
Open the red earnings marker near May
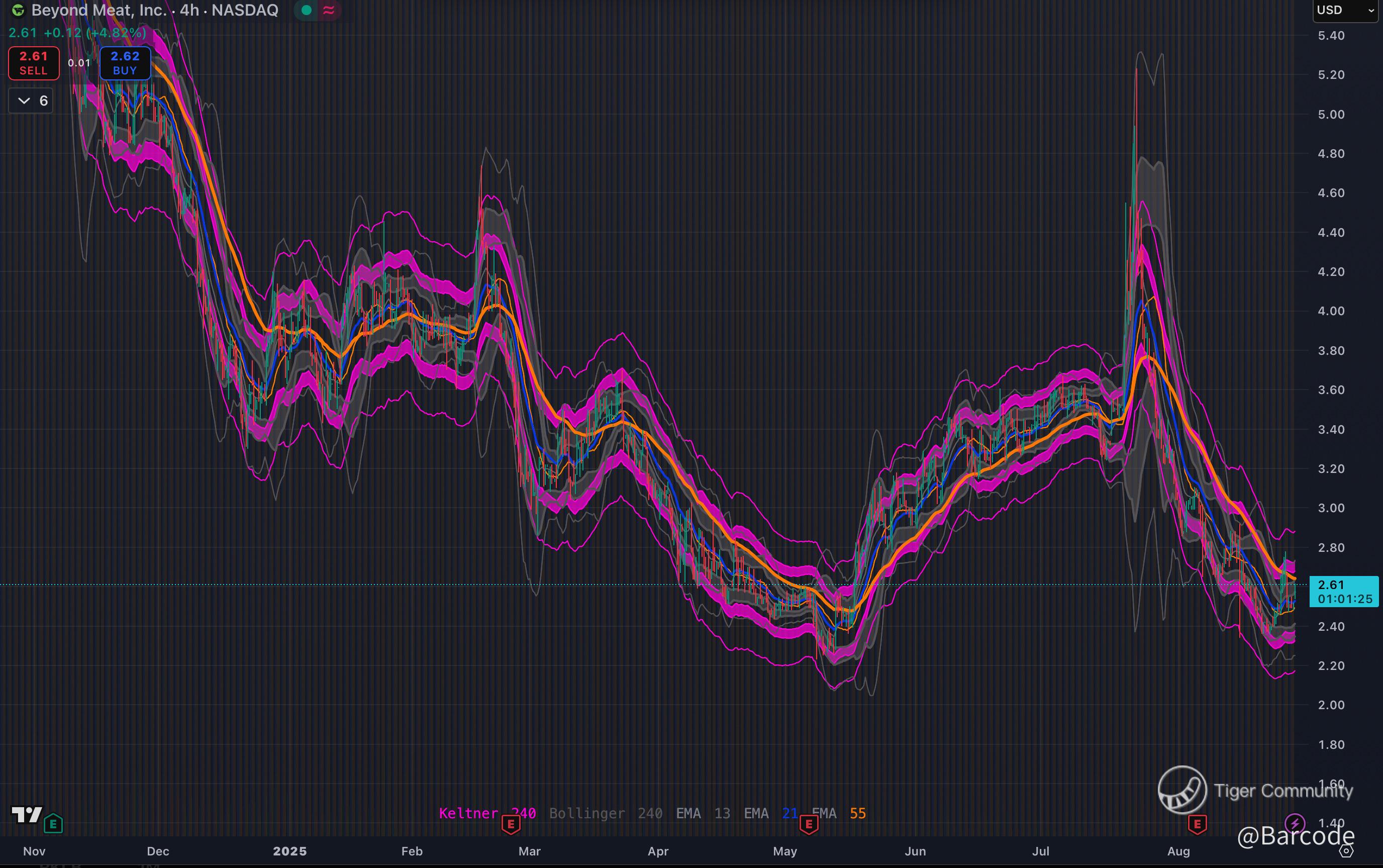(x=809, y=825)
